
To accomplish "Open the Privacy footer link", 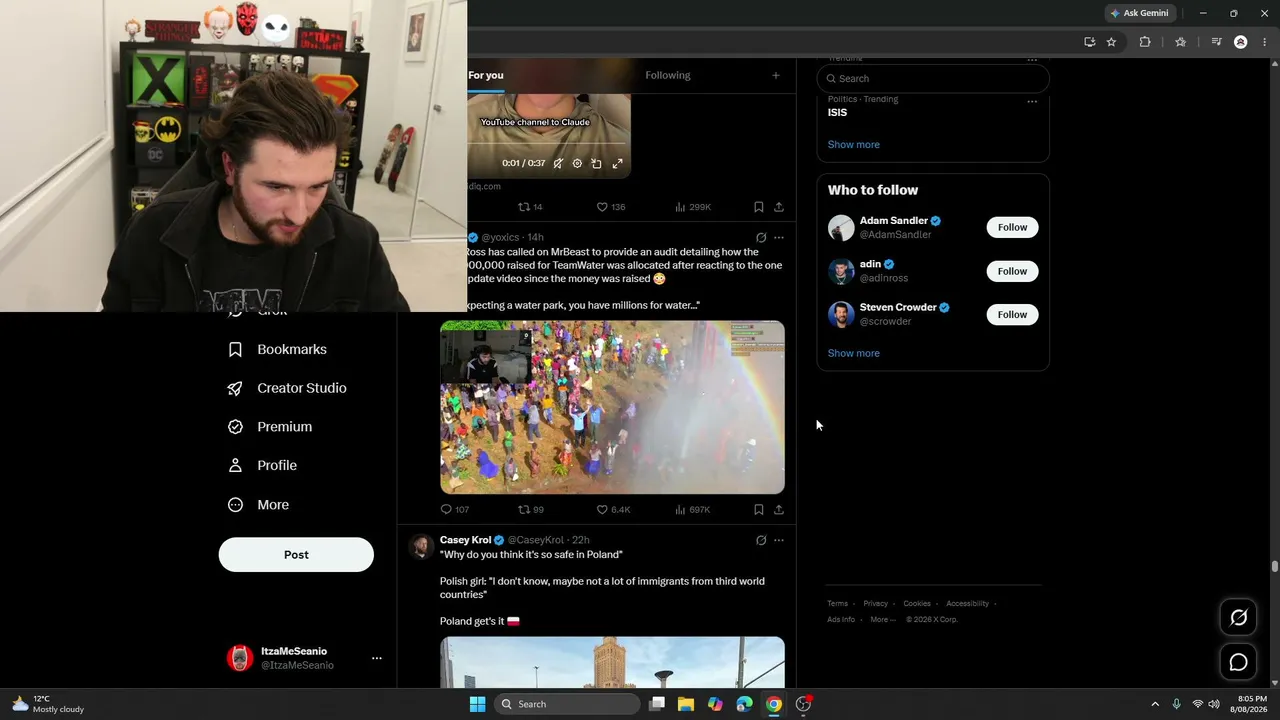I will click(x=875, y=604).
